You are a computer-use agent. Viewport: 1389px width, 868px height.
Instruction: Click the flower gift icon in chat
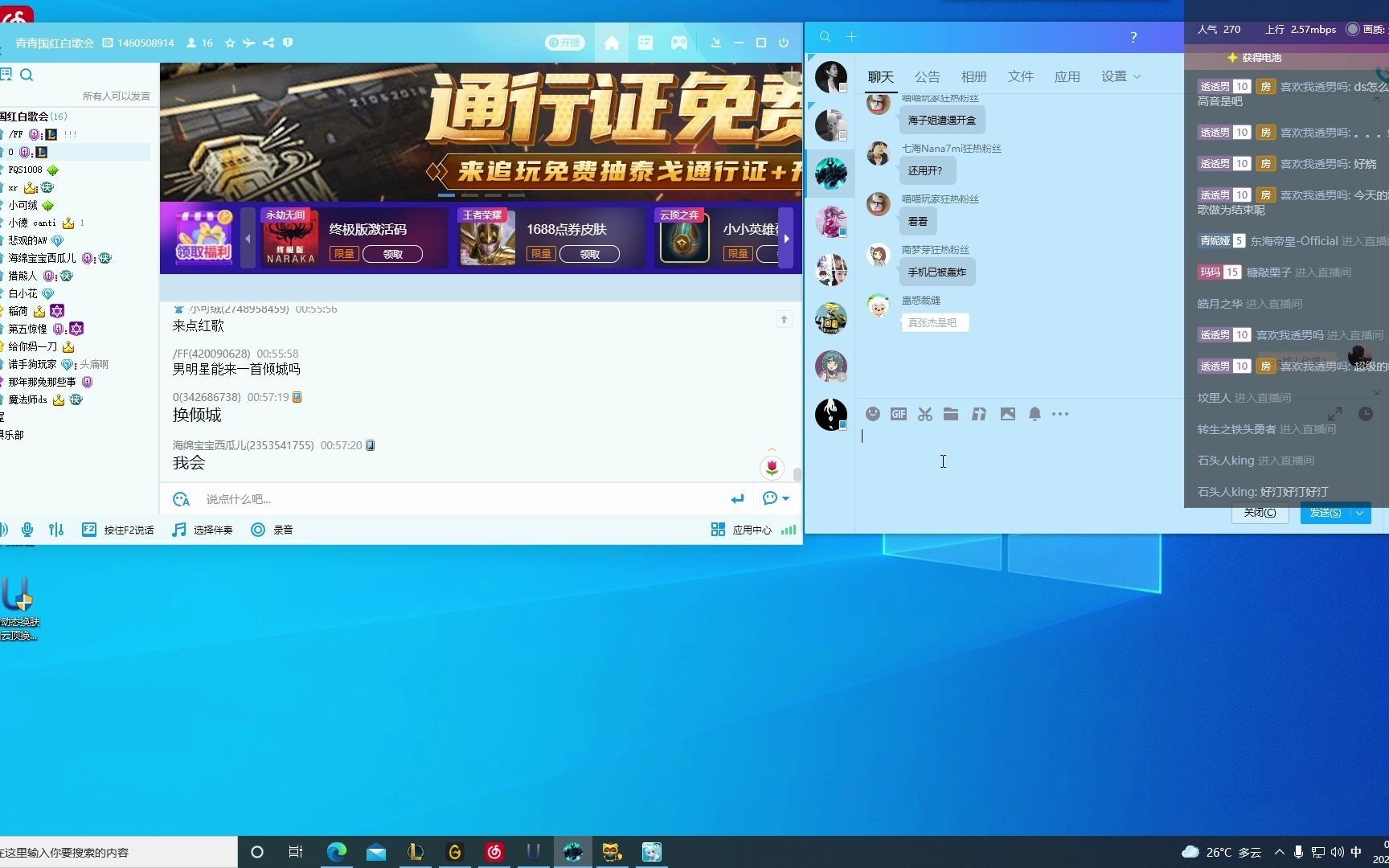click(x=772, y=467)
